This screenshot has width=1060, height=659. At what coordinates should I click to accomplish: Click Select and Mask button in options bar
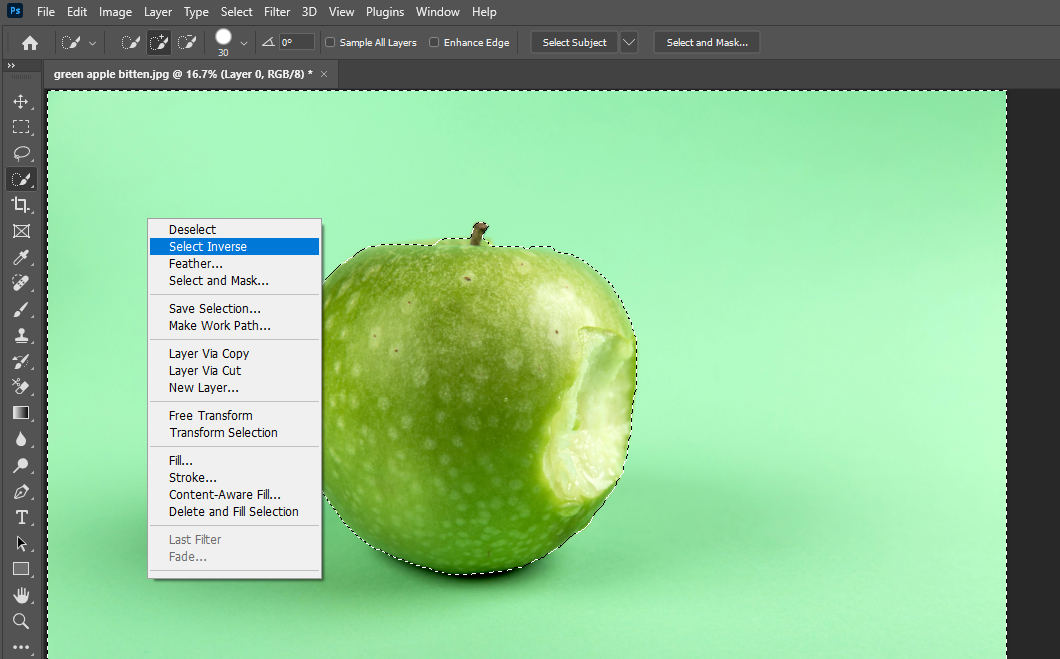706,43
